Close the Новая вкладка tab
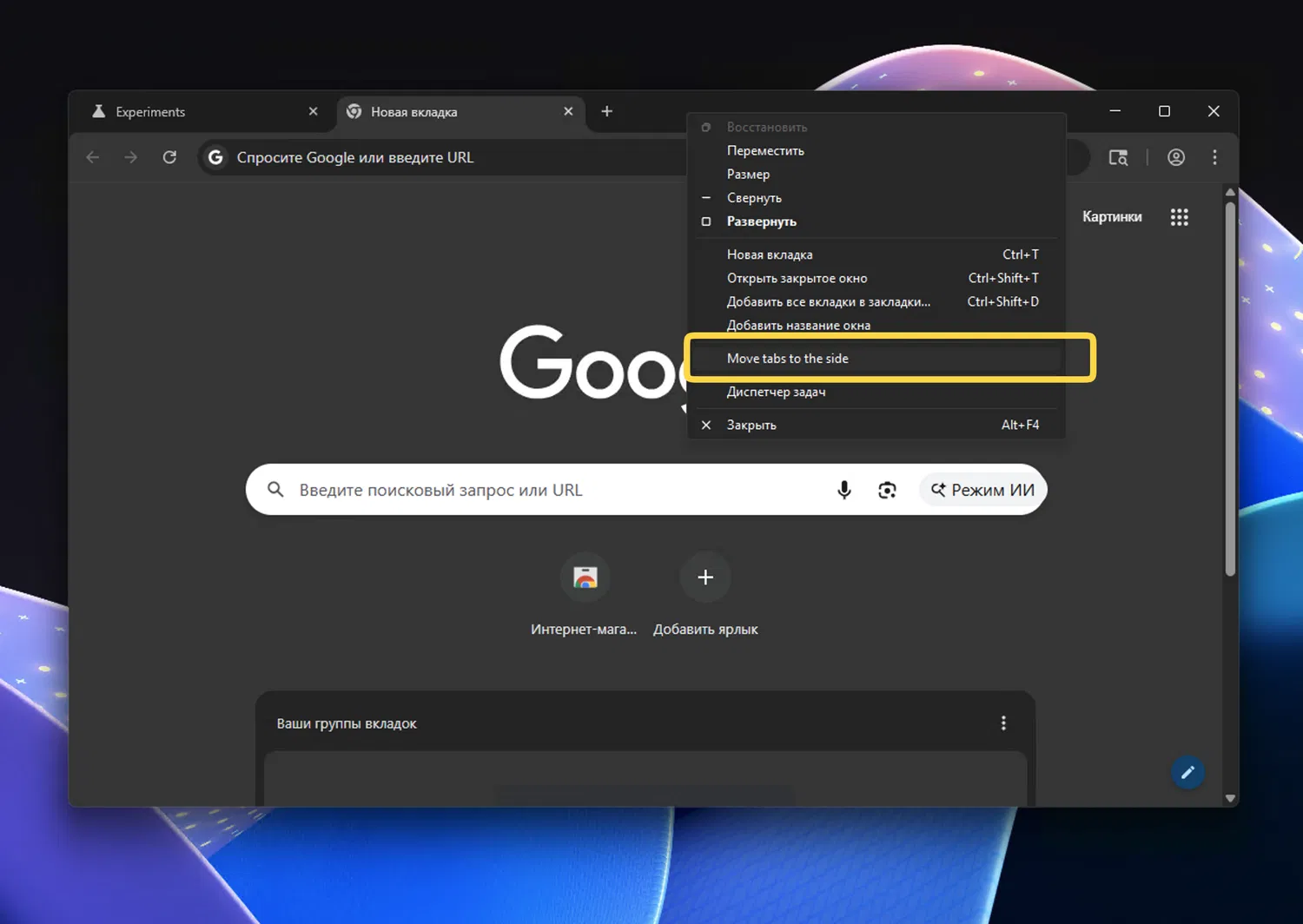The image size is (1303, 924). (568, 111)
